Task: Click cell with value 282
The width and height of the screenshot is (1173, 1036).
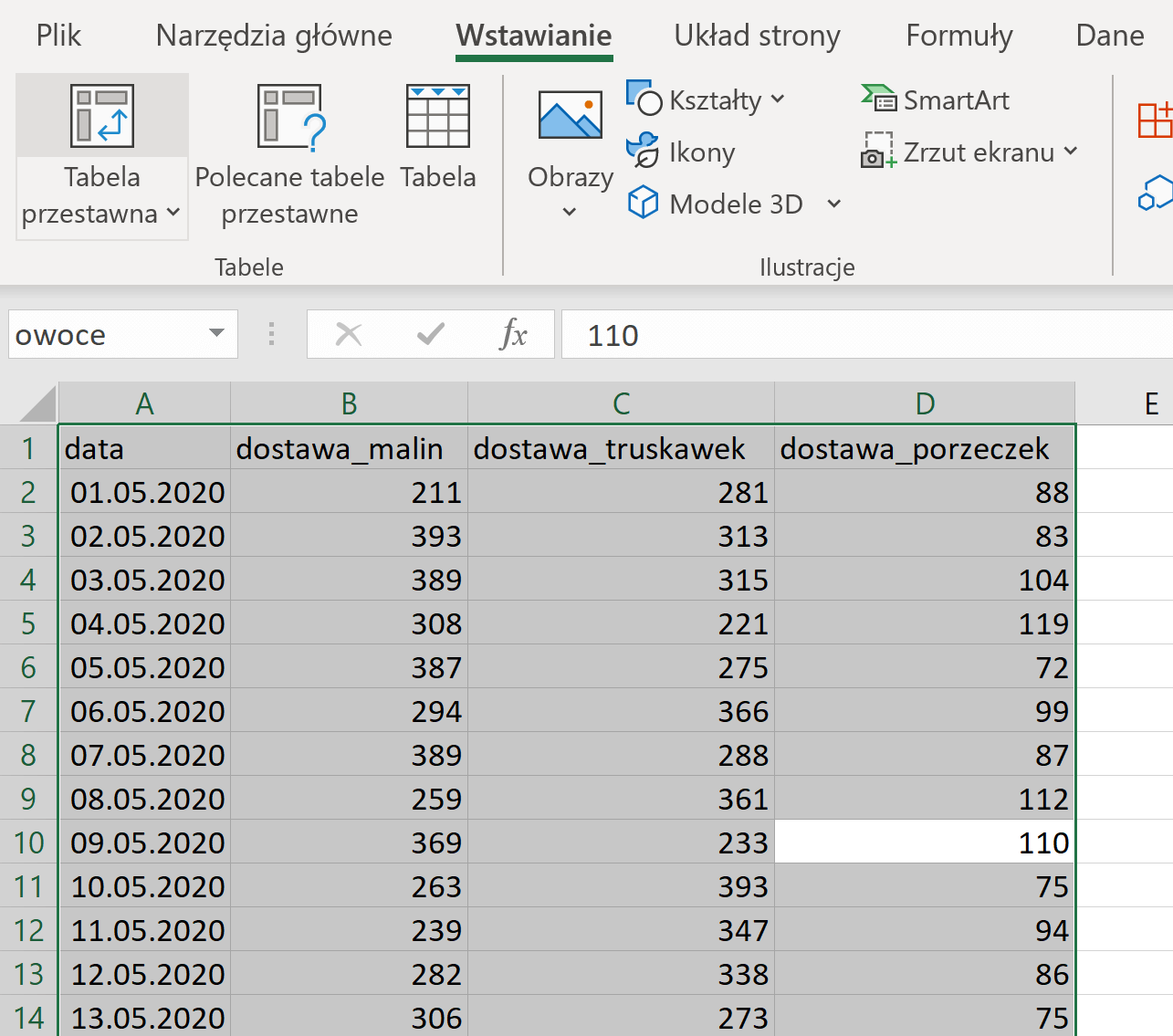Action: coord(349,974)
